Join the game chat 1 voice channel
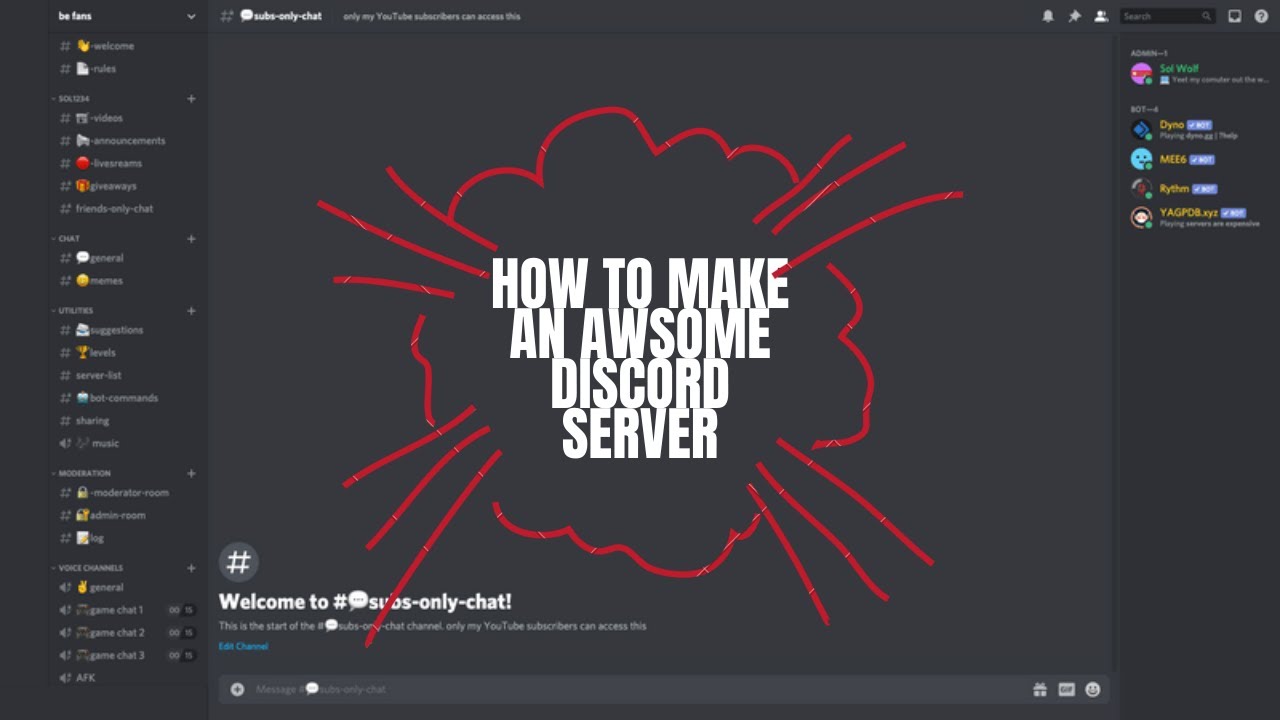This screenshot has height=720, width=1280. (x=127, y=610)
